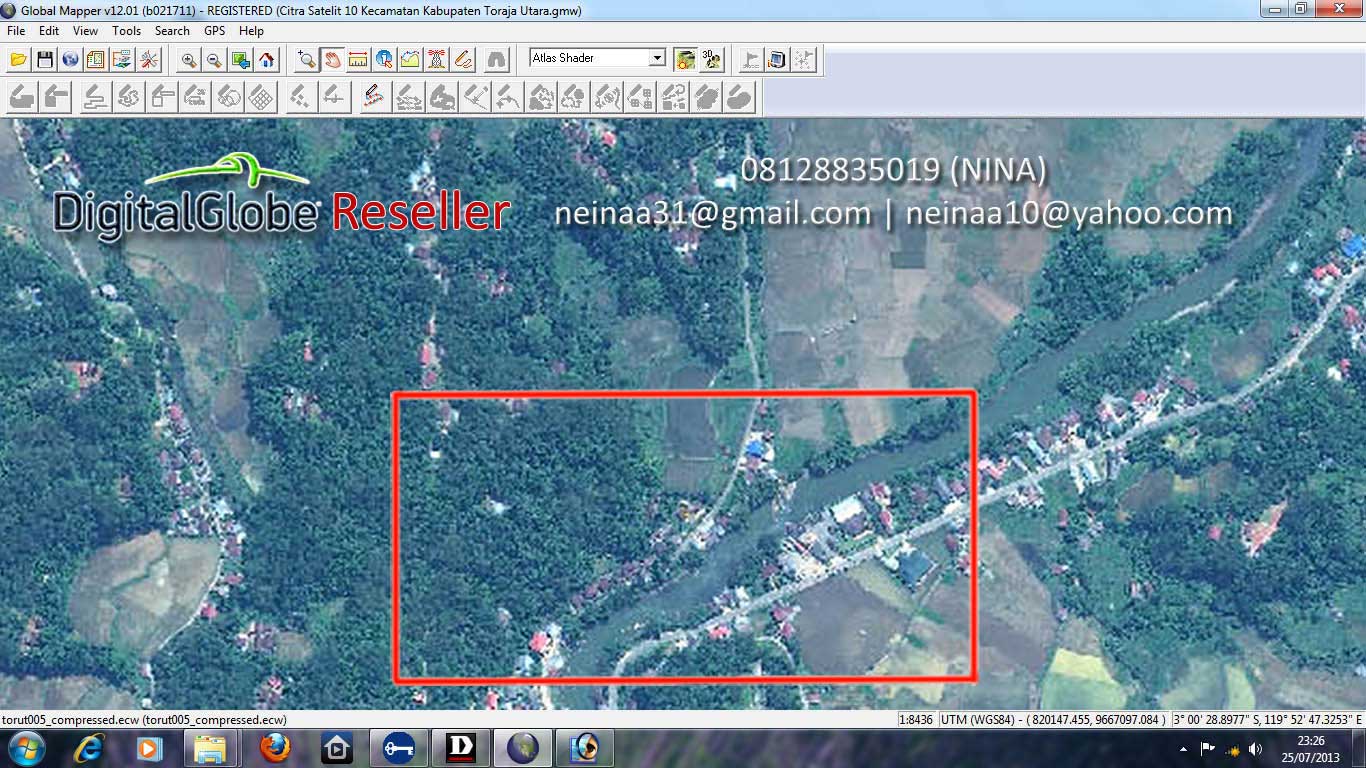This screenshot has height=768, width=1366.
Task: Select the Zoom tool magnifier
Action: click(x=305, y=59)
